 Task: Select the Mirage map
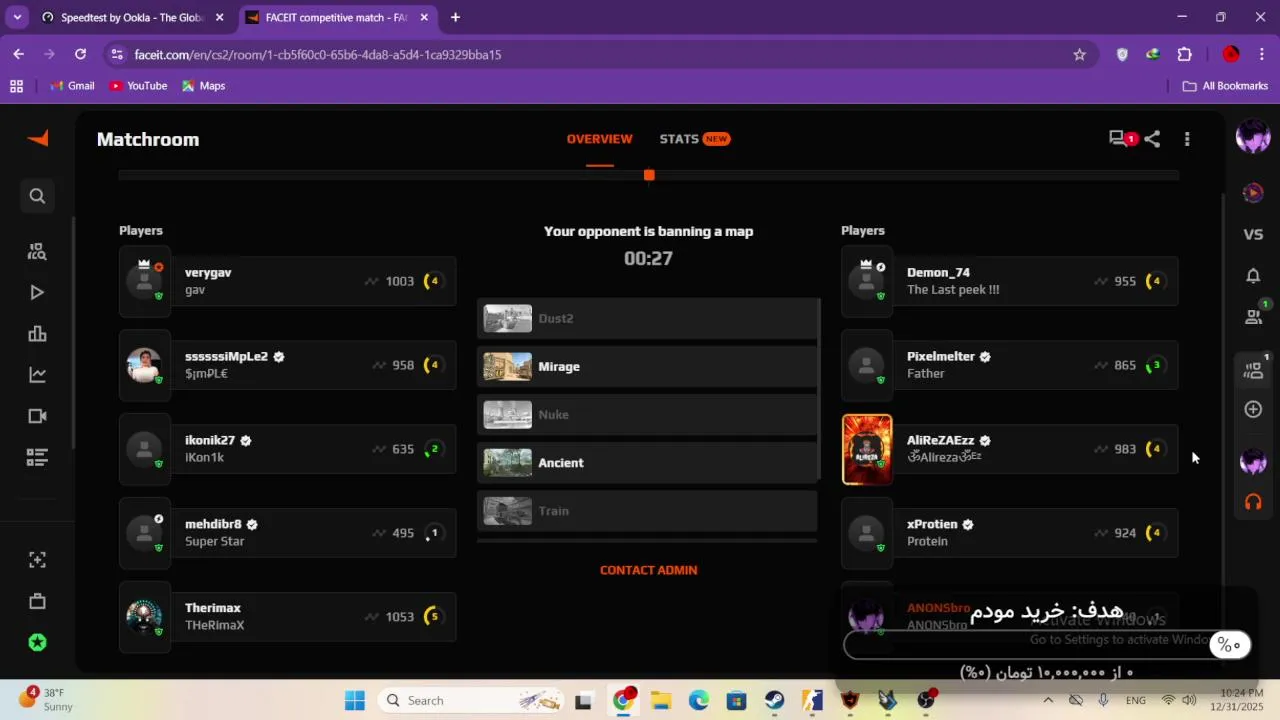648,367
